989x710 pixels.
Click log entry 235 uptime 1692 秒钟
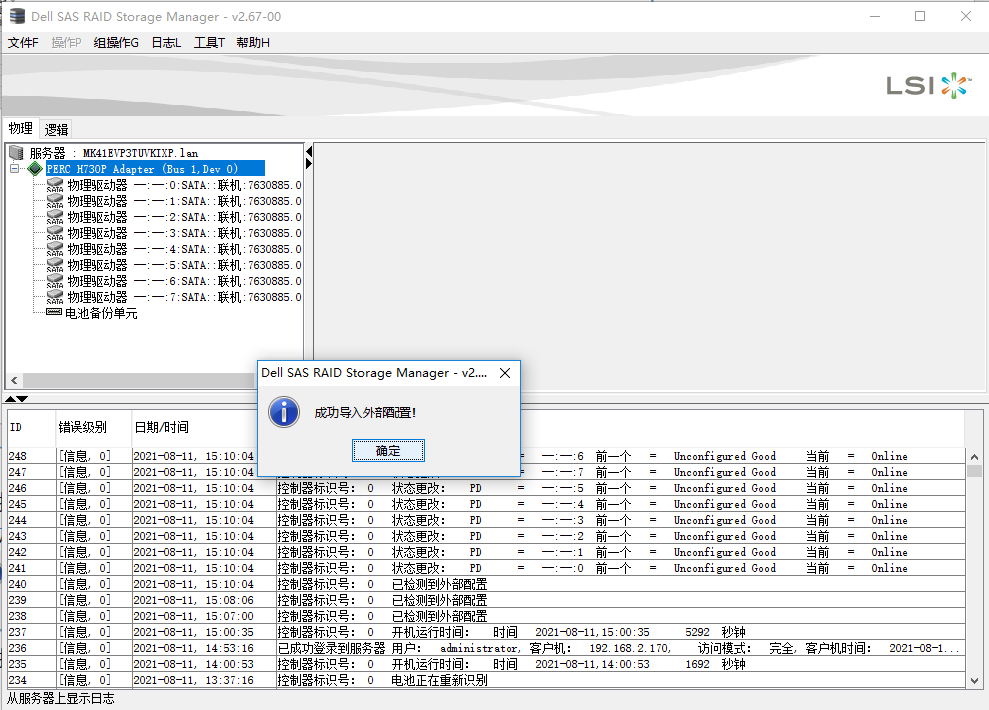coord(715,664)
